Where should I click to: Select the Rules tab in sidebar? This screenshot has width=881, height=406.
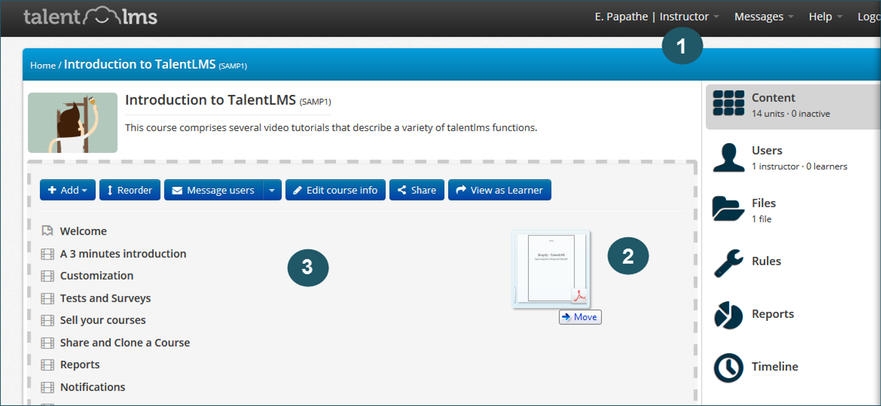[793, 263]
